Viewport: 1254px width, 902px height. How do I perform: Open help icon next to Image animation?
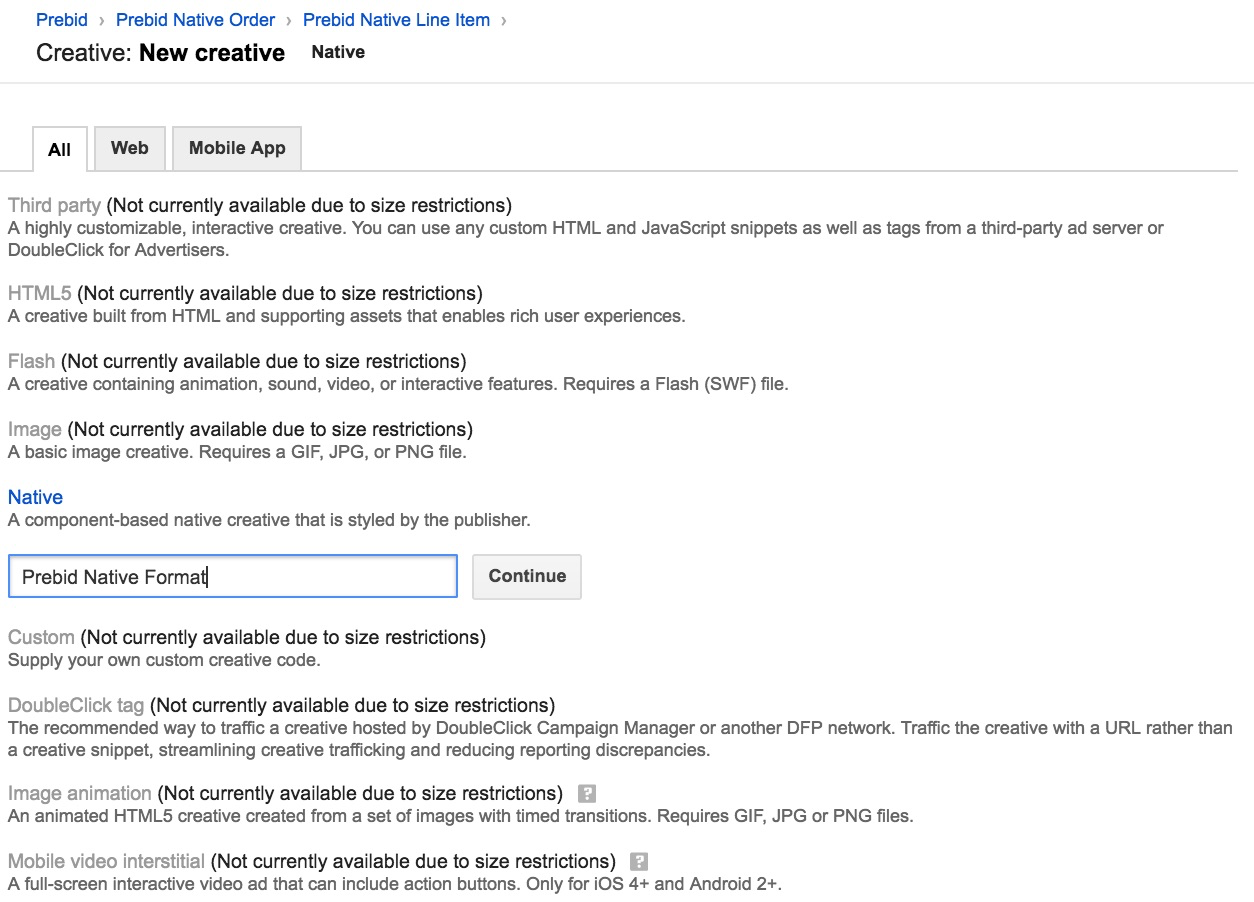tap(587, 793)
